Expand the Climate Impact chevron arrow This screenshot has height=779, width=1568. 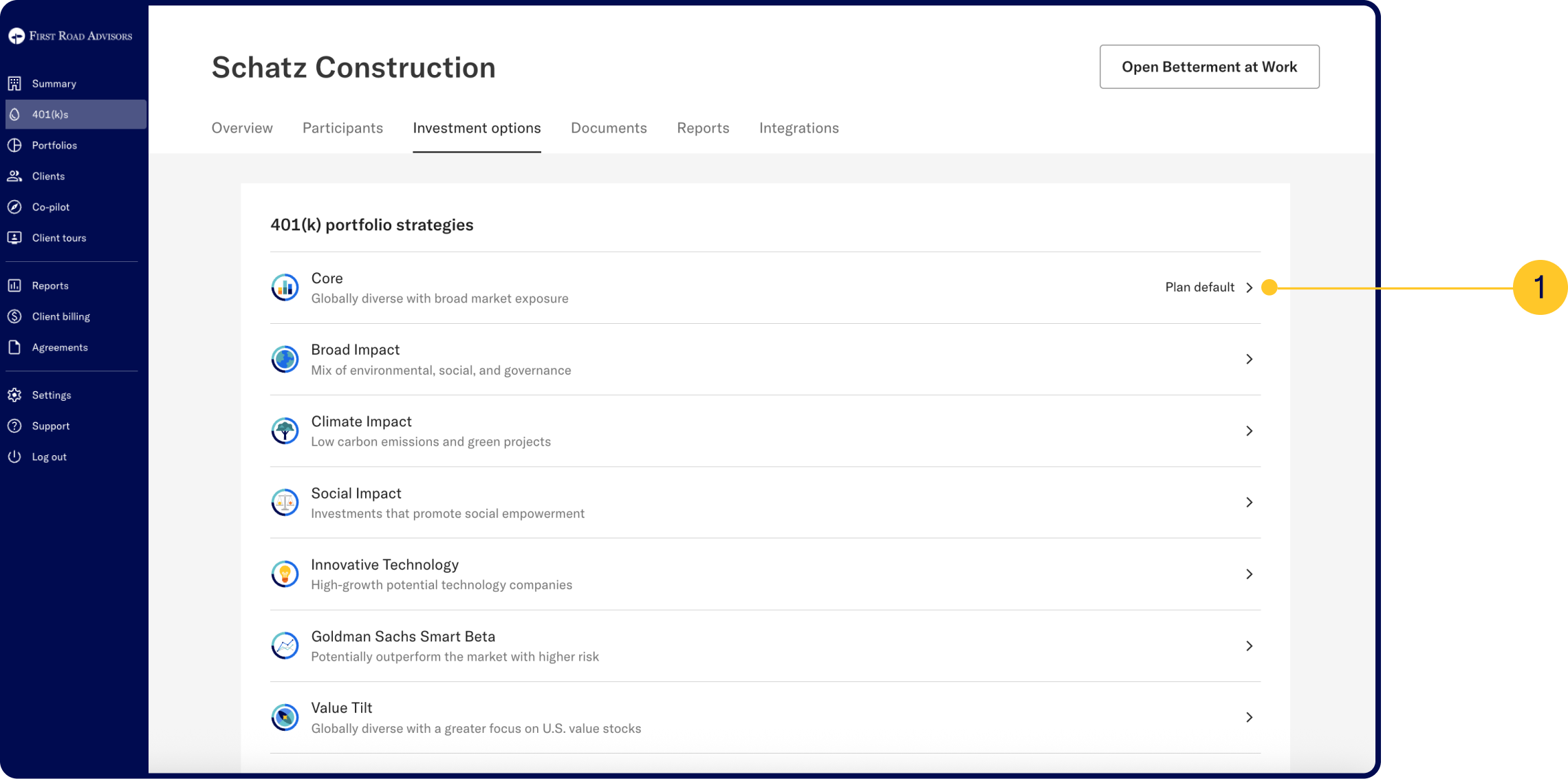(x=1249, y=431)
